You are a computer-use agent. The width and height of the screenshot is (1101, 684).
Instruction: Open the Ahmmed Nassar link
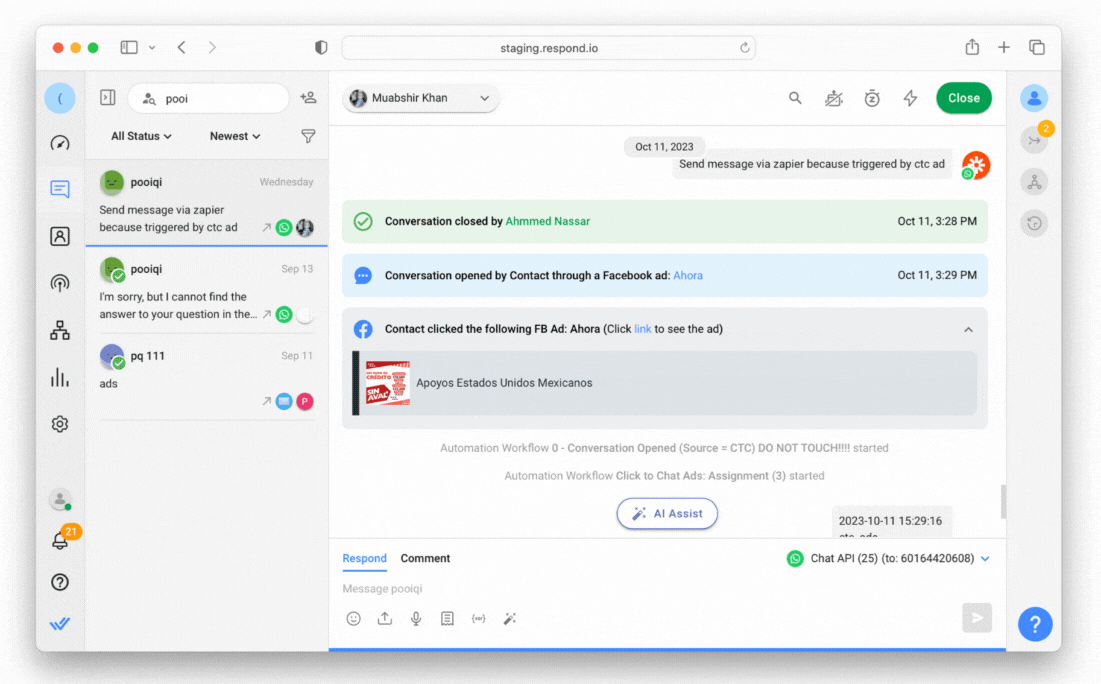(x=548, y=221)
